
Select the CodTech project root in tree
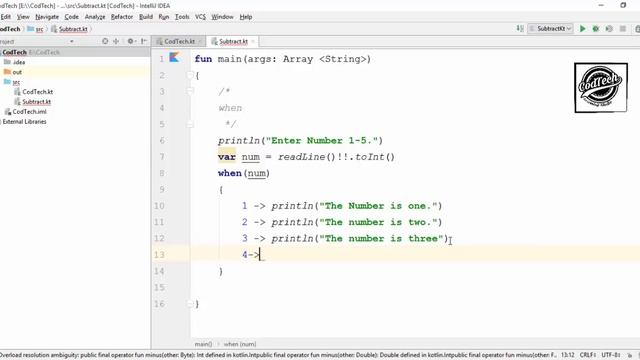pyautogui.click(x=14, y=52)
